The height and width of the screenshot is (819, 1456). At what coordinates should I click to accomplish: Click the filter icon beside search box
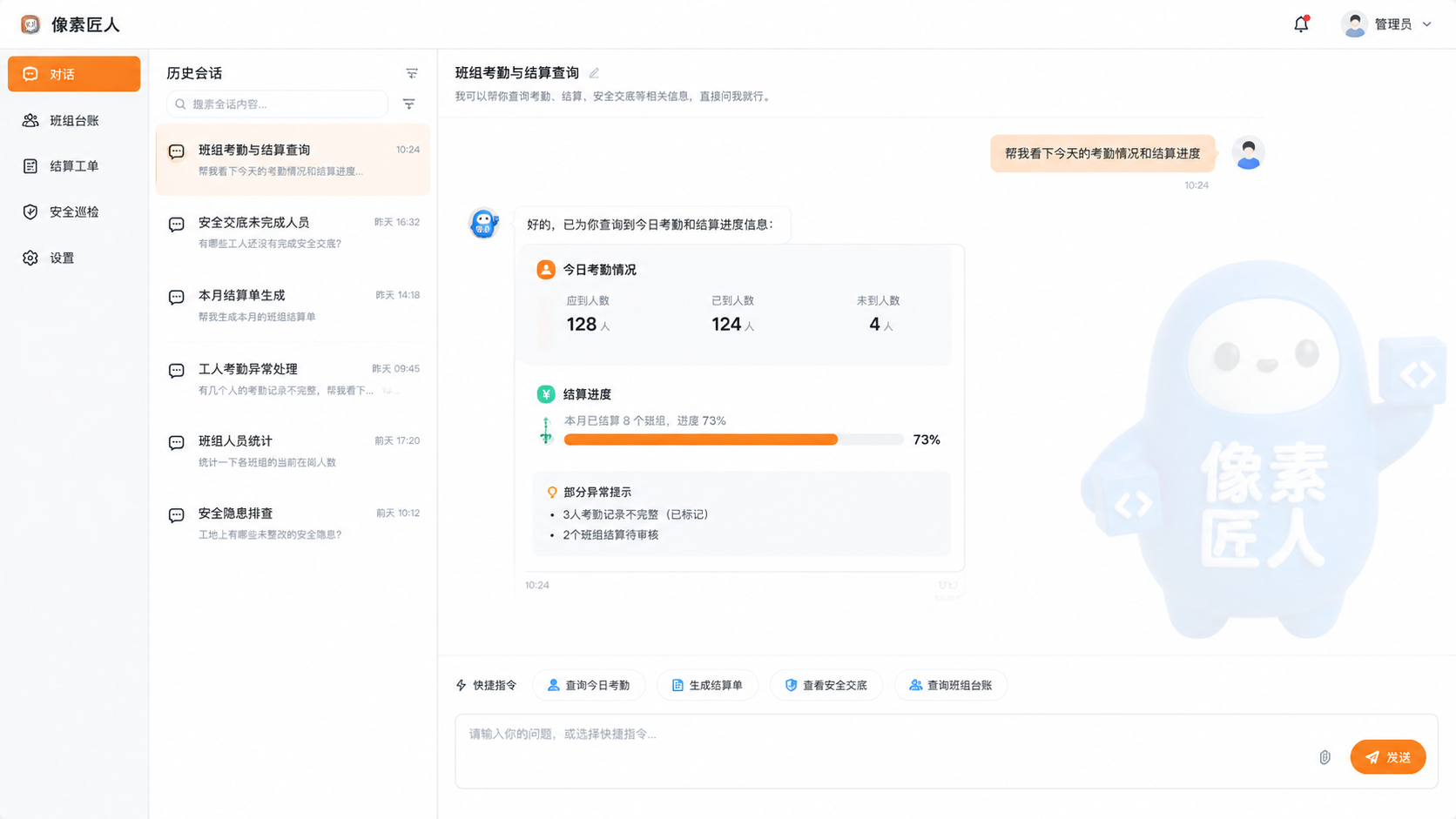(408, 104)
